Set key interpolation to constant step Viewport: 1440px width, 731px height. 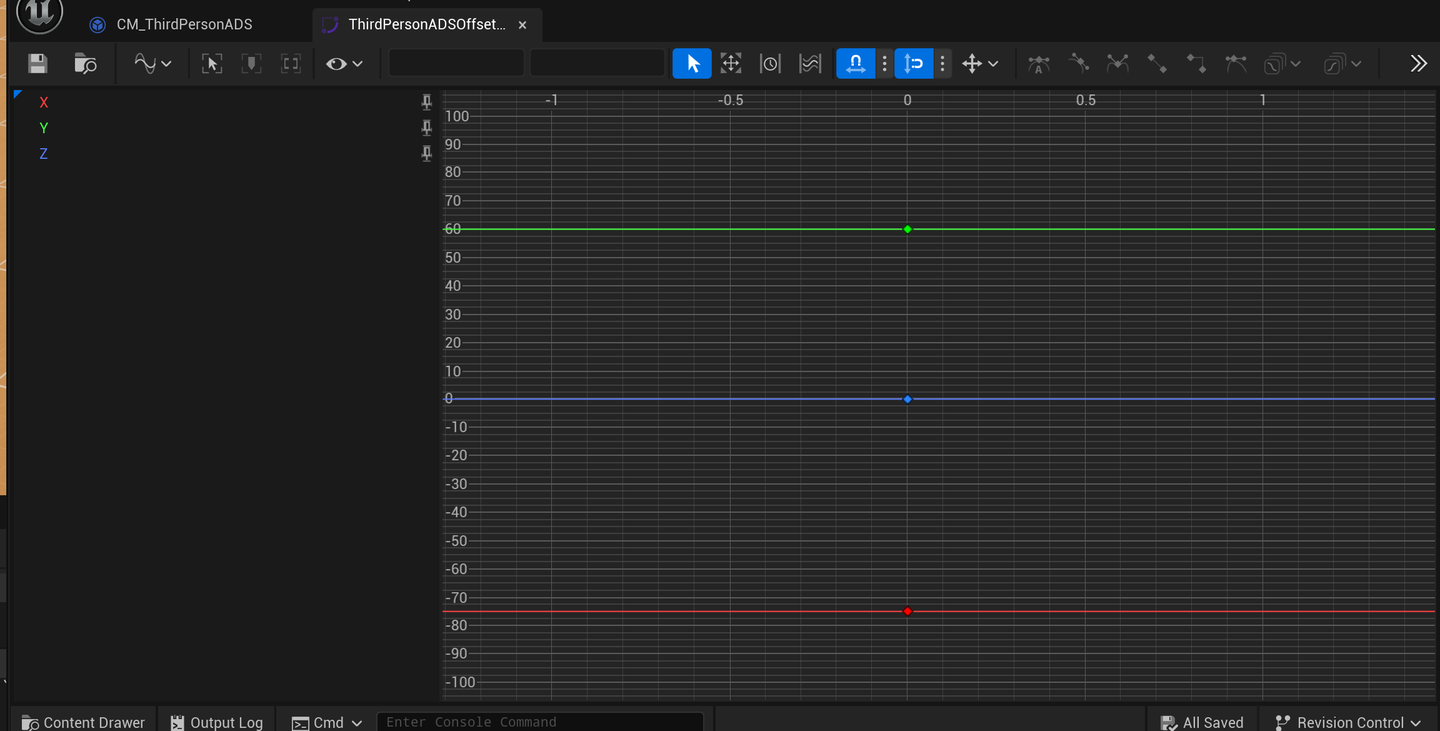[x=1196, y=64]
